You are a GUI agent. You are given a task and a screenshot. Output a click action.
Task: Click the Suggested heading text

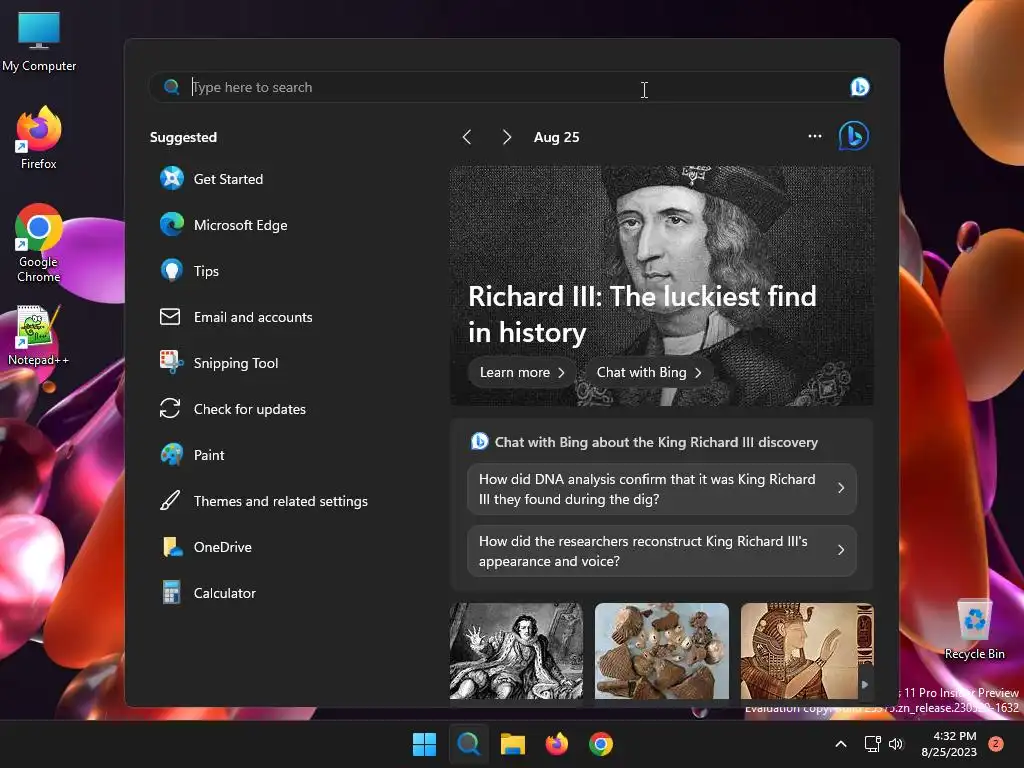pyautogui.click(x=183, y=137)
